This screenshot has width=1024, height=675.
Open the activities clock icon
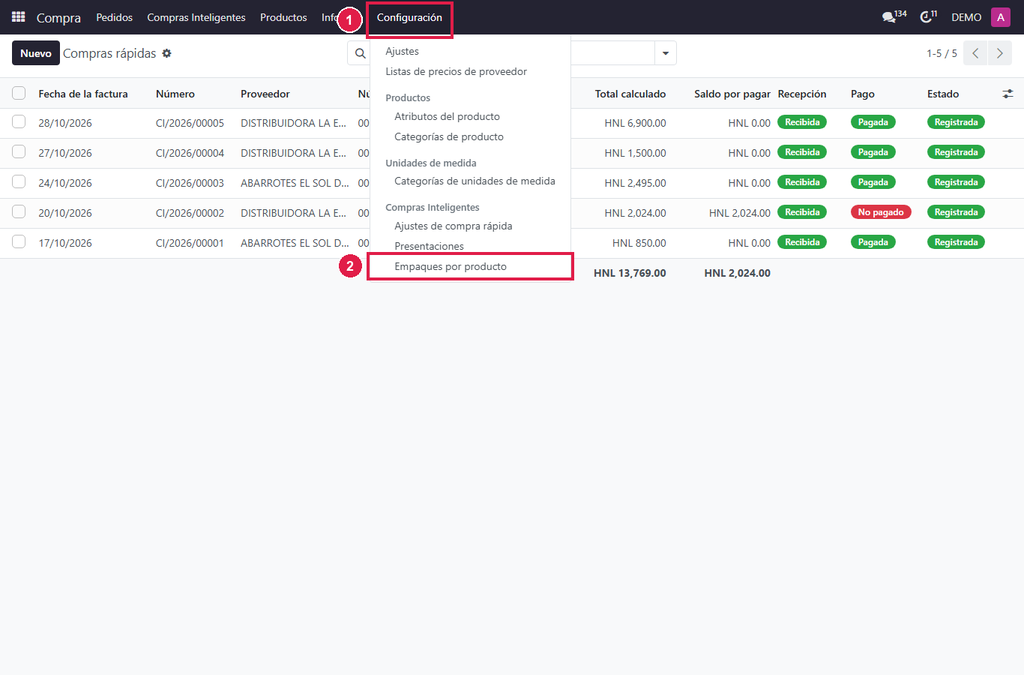925,18
